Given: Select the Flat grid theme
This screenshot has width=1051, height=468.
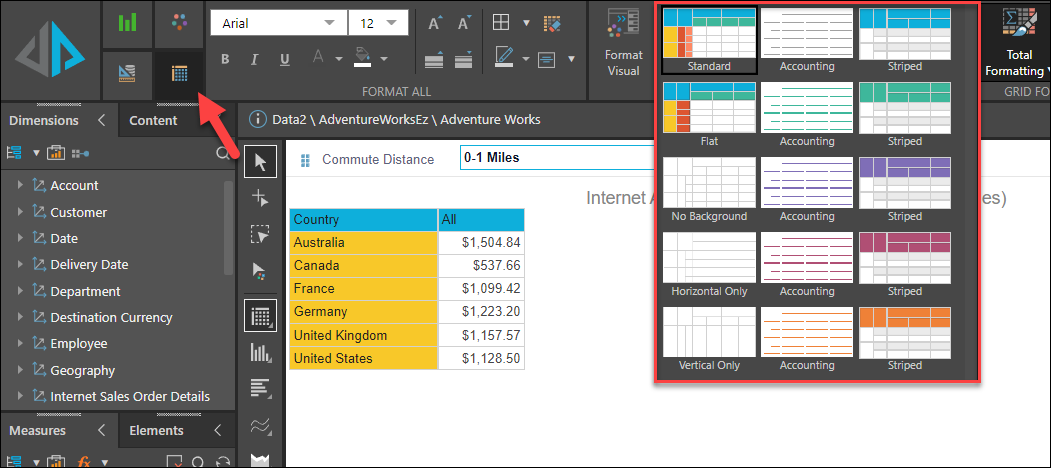Looking at the screenshot, I should 709,111.
